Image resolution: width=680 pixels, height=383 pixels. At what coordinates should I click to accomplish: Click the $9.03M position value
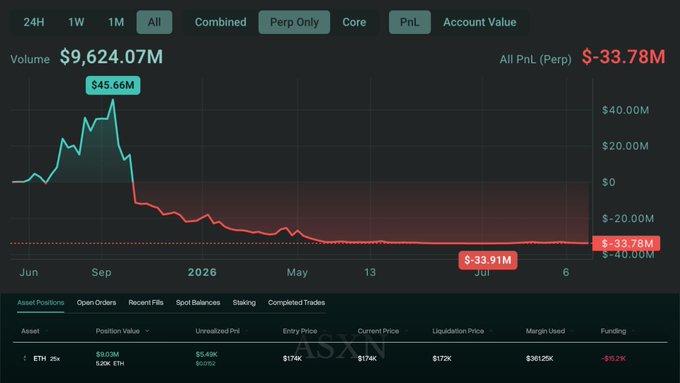[107, 354]
